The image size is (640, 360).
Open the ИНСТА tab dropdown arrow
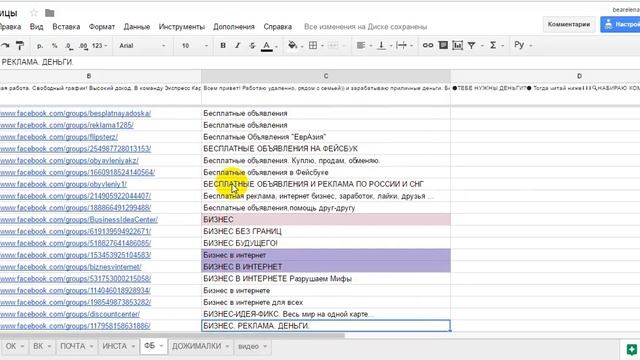point(133,347)
